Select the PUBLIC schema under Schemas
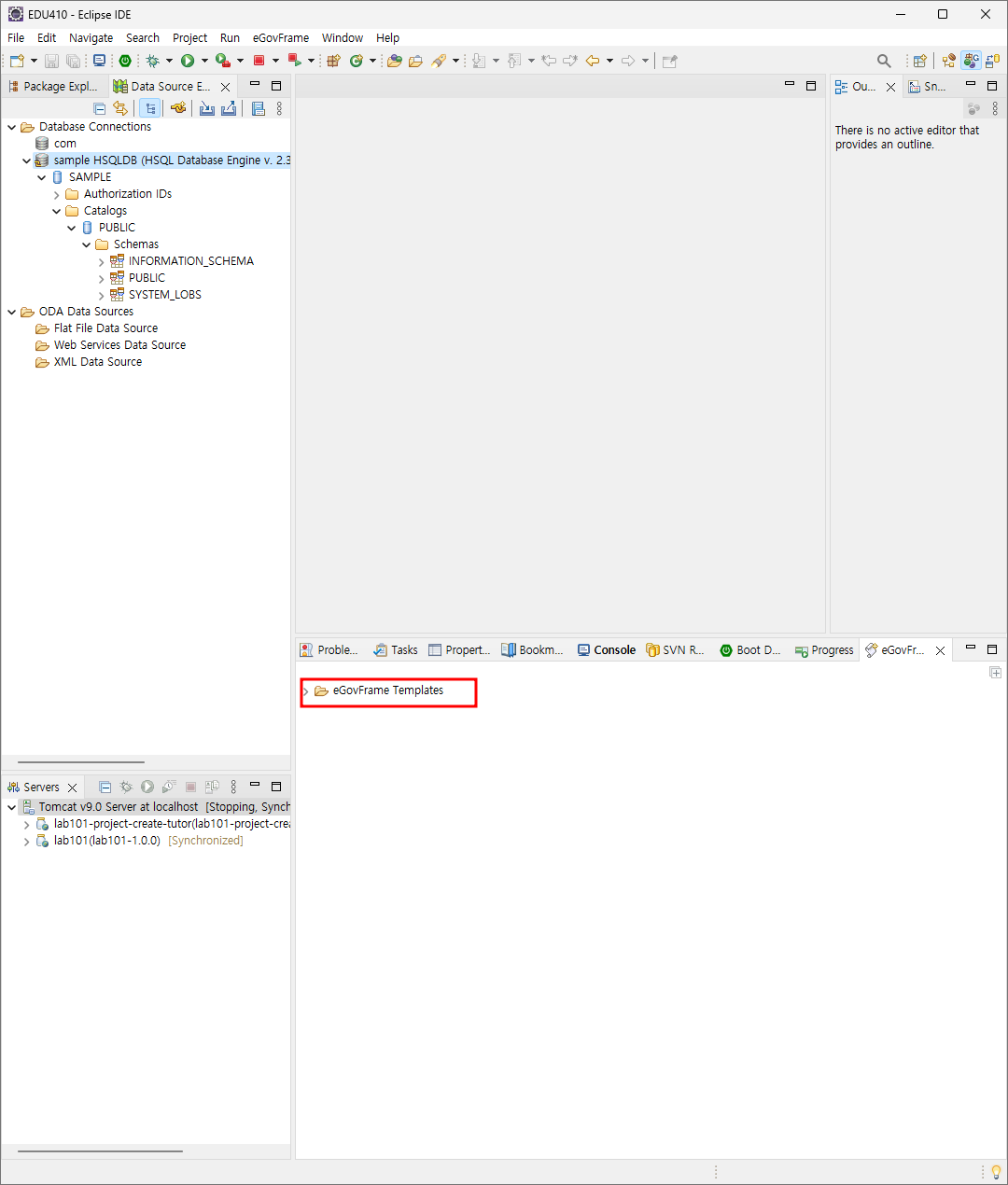 (x=137, y=278)
